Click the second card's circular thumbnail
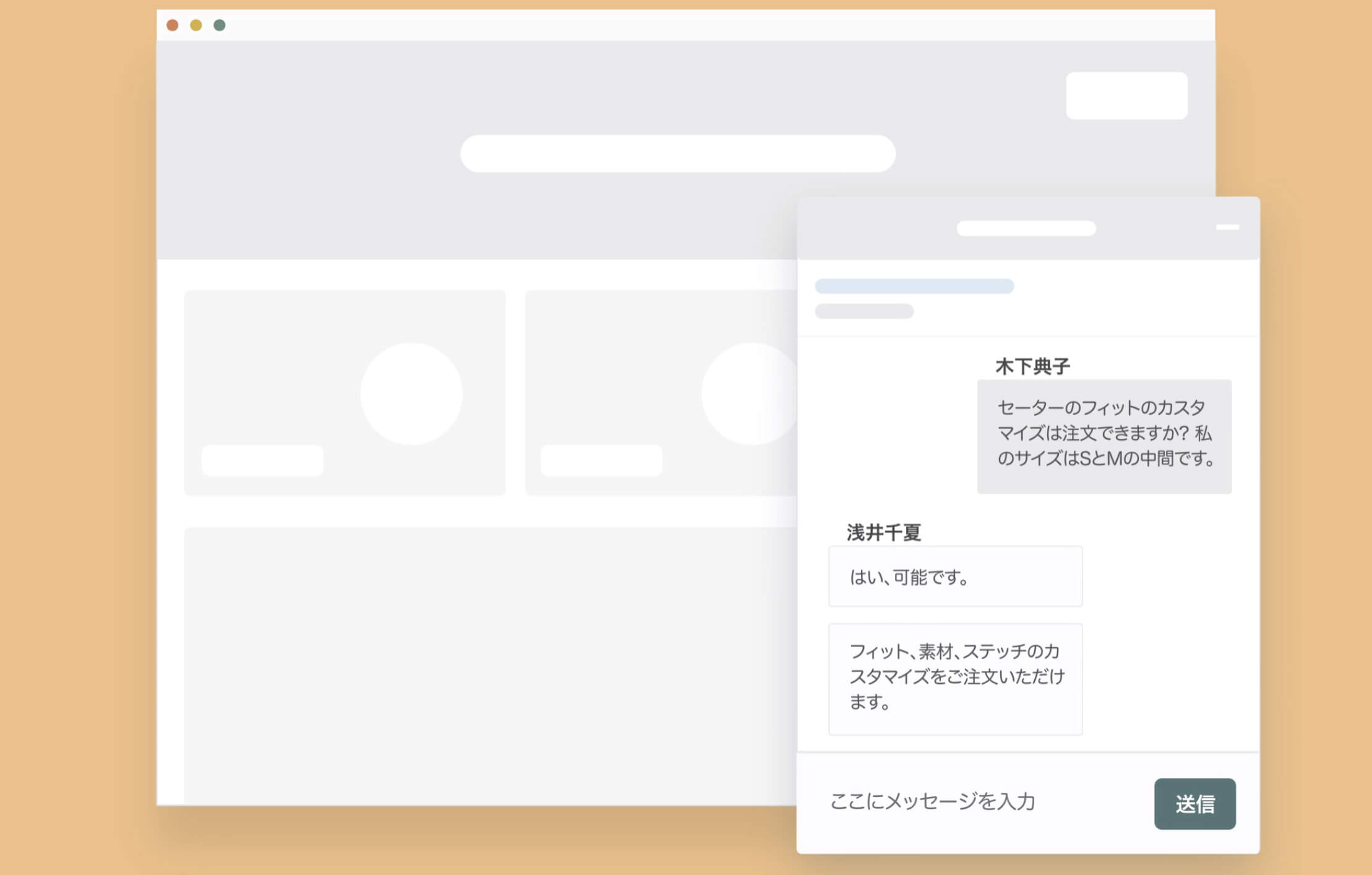Viewport: 1372px width, 875px height. coord(748,394)
